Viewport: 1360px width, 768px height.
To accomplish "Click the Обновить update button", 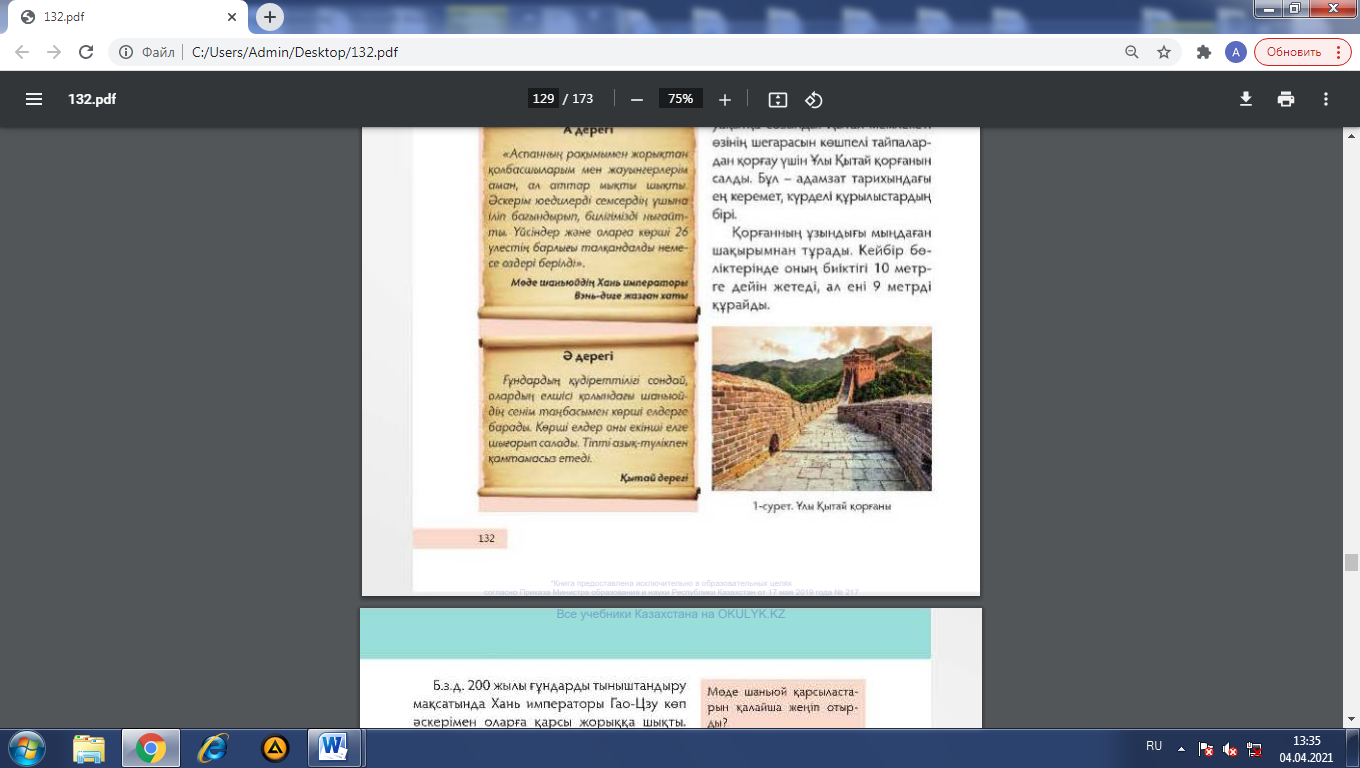I will click(1302, 52).
